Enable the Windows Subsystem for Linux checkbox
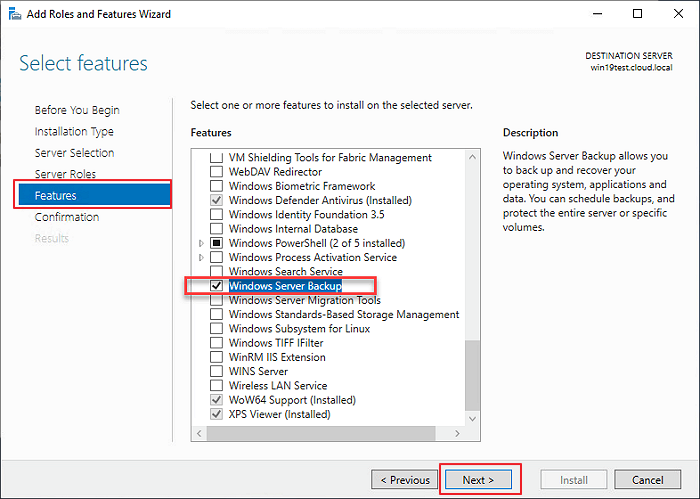 (x=216, y=329)
